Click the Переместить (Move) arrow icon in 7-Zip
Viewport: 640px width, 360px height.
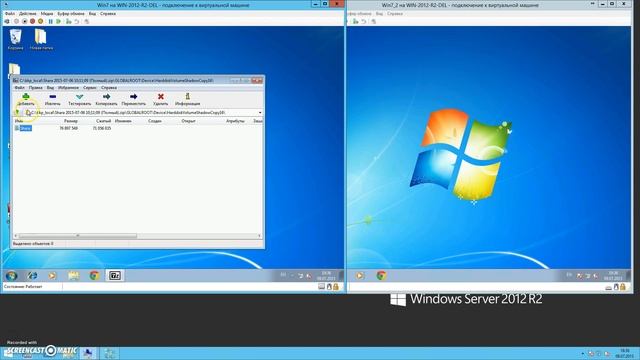133,97
